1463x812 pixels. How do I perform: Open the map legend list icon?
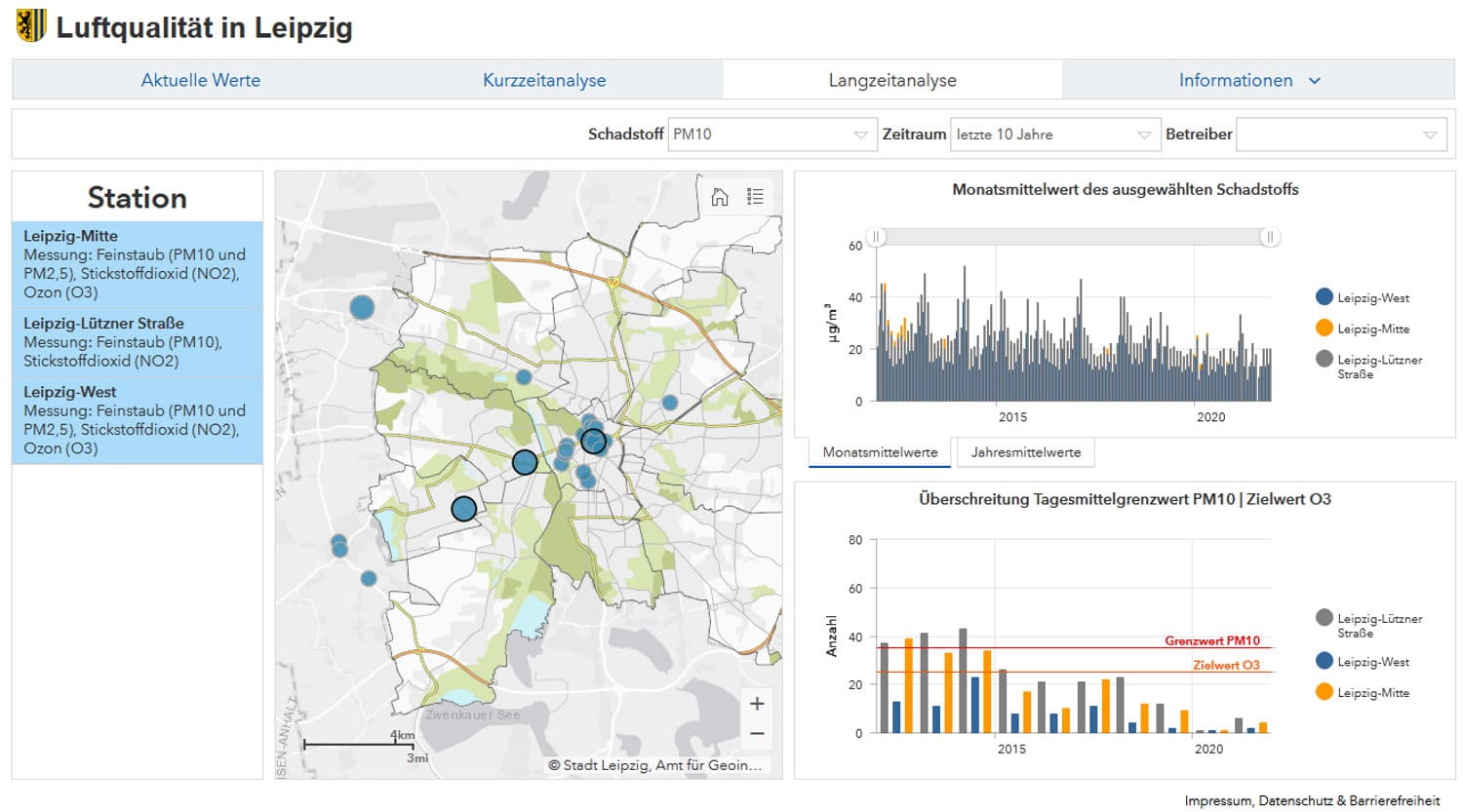755,197
